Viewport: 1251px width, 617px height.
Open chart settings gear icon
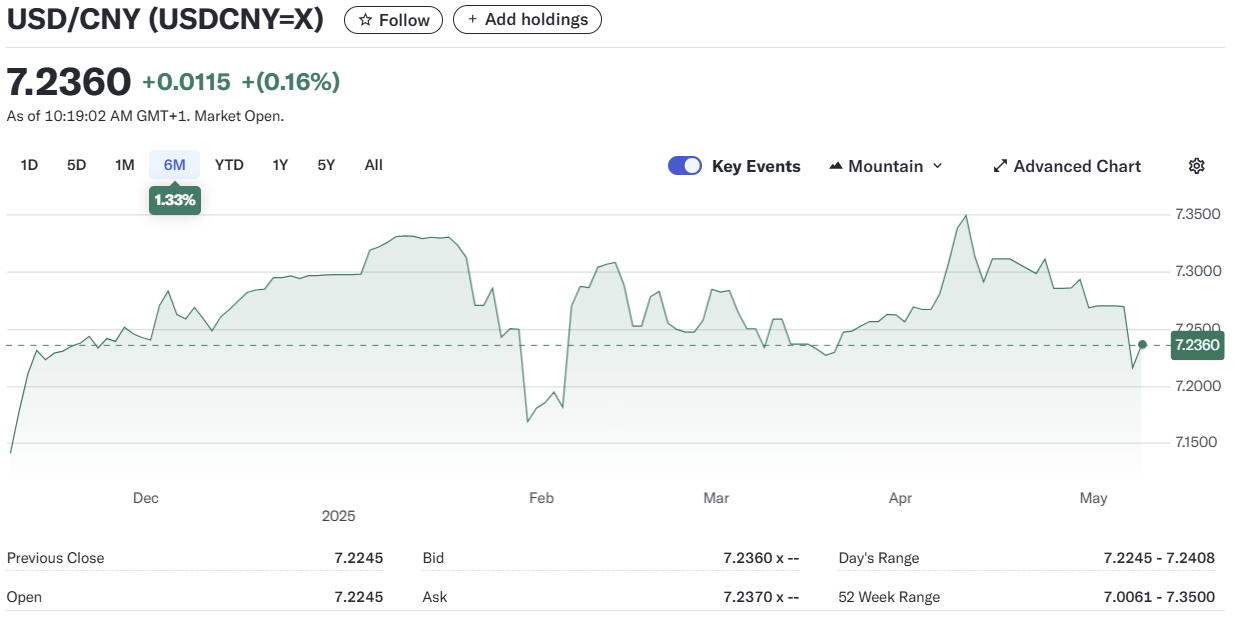click(1196, 166)
